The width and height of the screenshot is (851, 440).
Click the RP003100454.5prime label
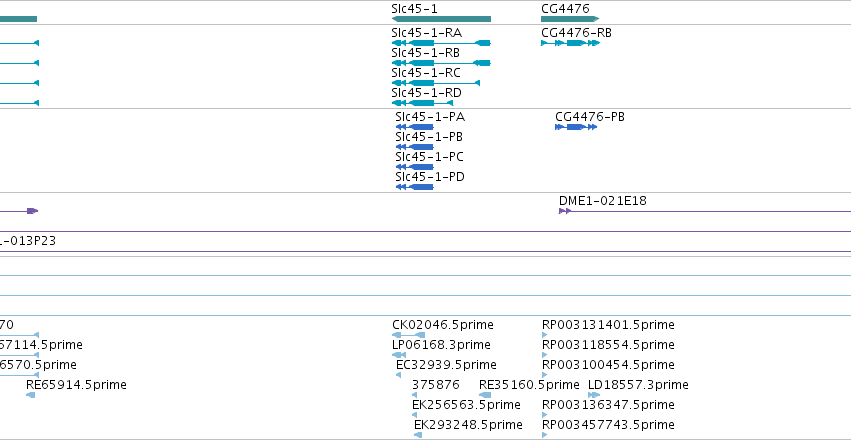pyautogui.click(x=608, y=365)
